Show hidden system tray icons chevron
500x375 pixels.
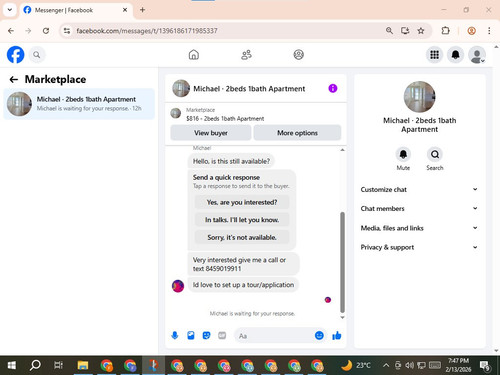click(x=386, y=365)
